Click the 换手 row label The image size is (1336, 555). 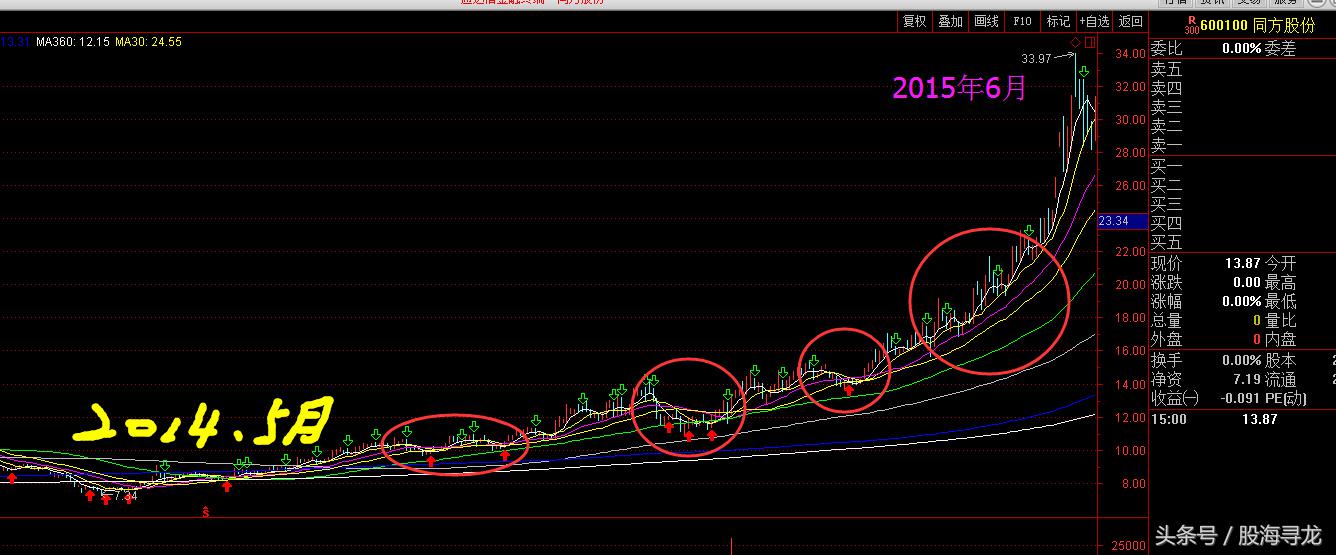(1166, 360)
